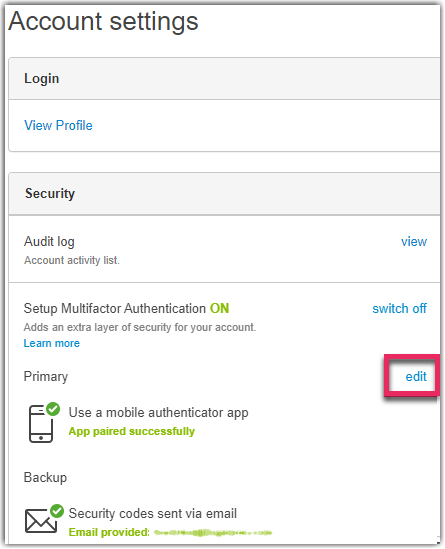Click green checkmark on envelope icon
The image size is (445, 549).
57,511
